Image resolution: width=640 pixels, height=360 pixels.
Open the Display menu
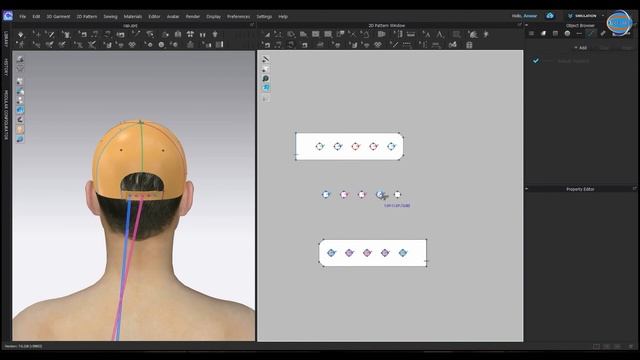[x=213, y=16]
